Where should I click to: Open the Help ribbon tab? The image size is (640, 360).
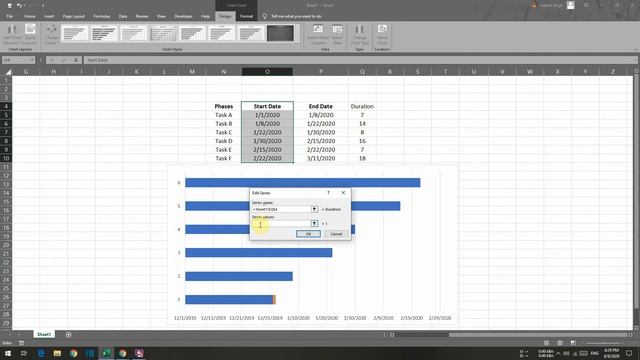point(205,16)
